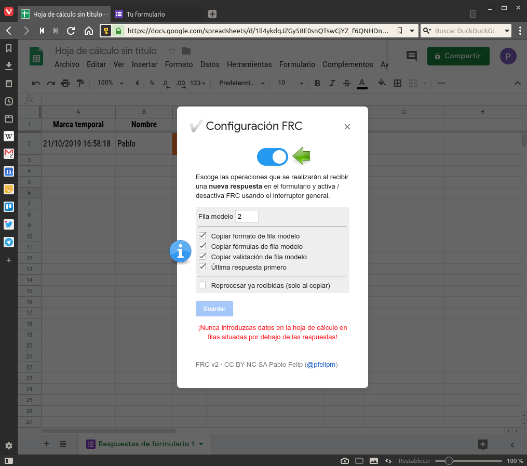Open the fill color picker

pos(382,83)
